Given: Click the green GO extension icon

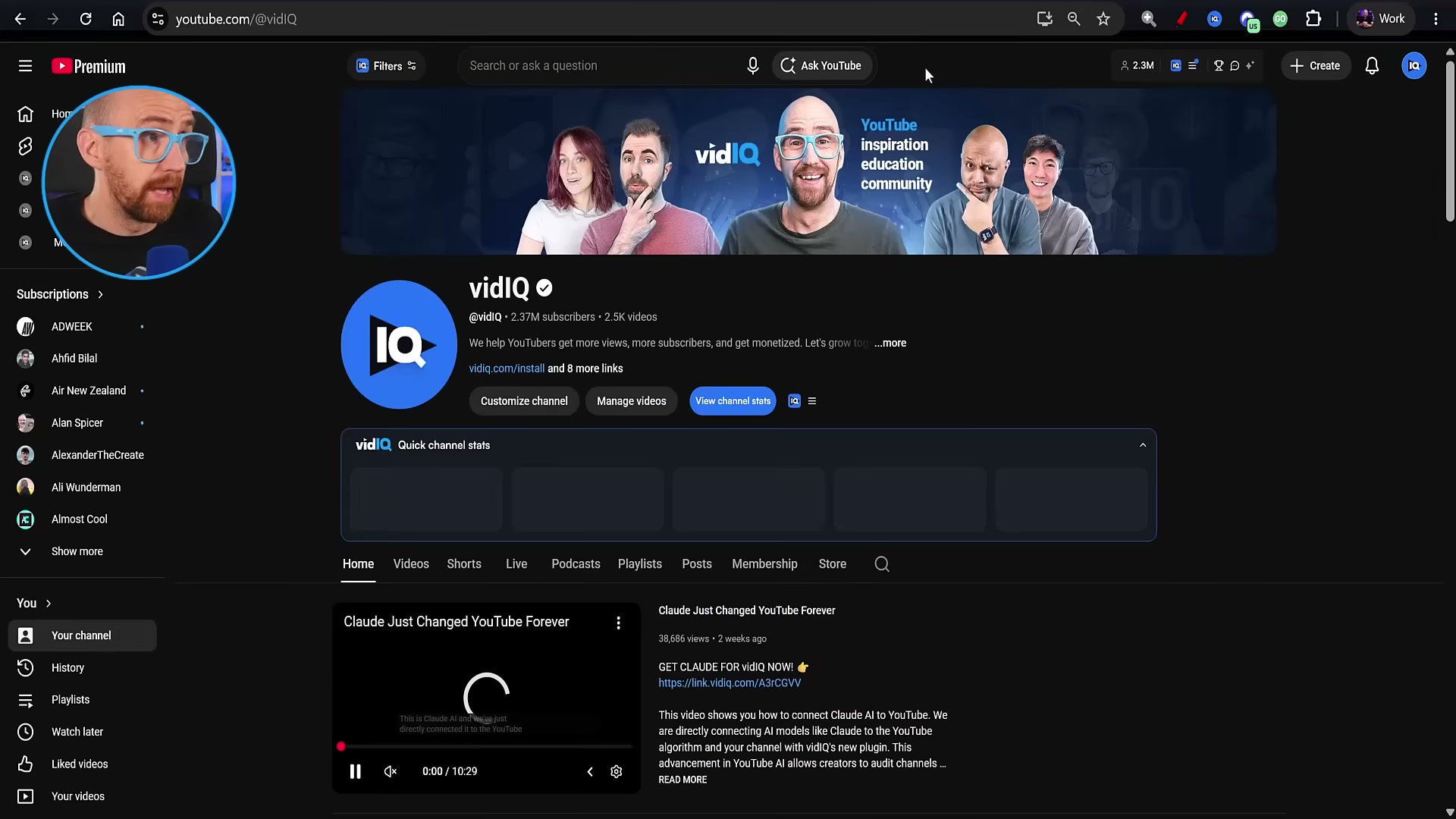Looking at the screenshot, I should (x=1280, y=19).
